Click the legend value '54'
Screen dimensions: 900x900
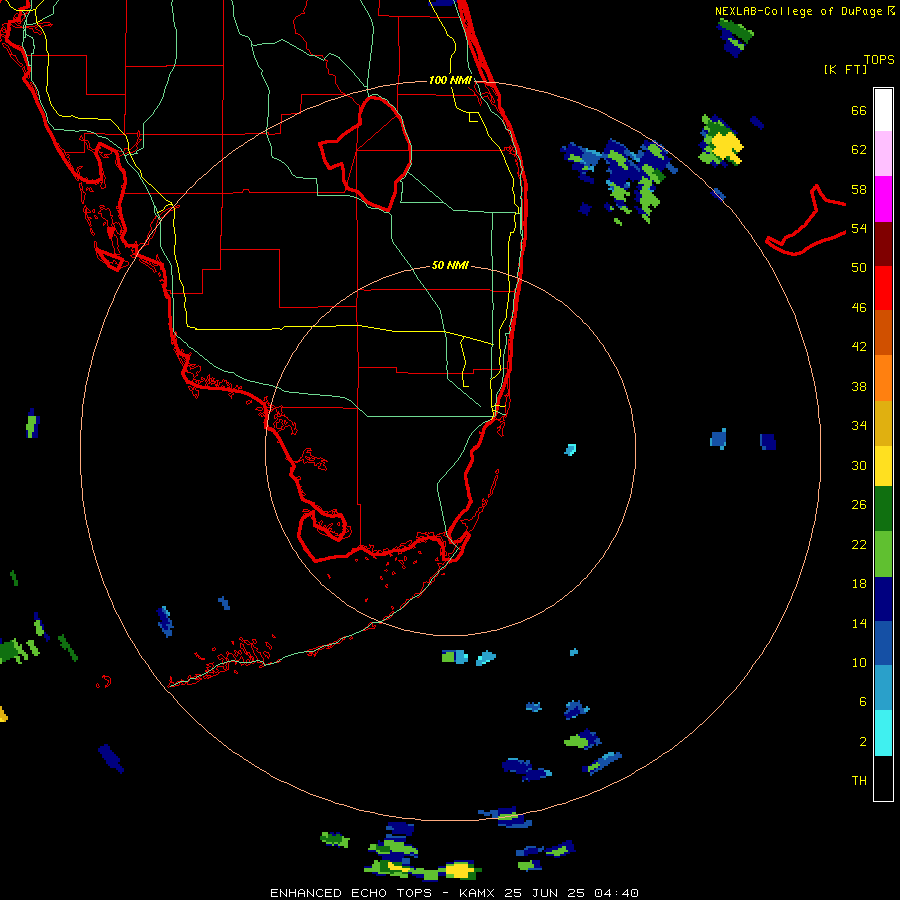859,228
